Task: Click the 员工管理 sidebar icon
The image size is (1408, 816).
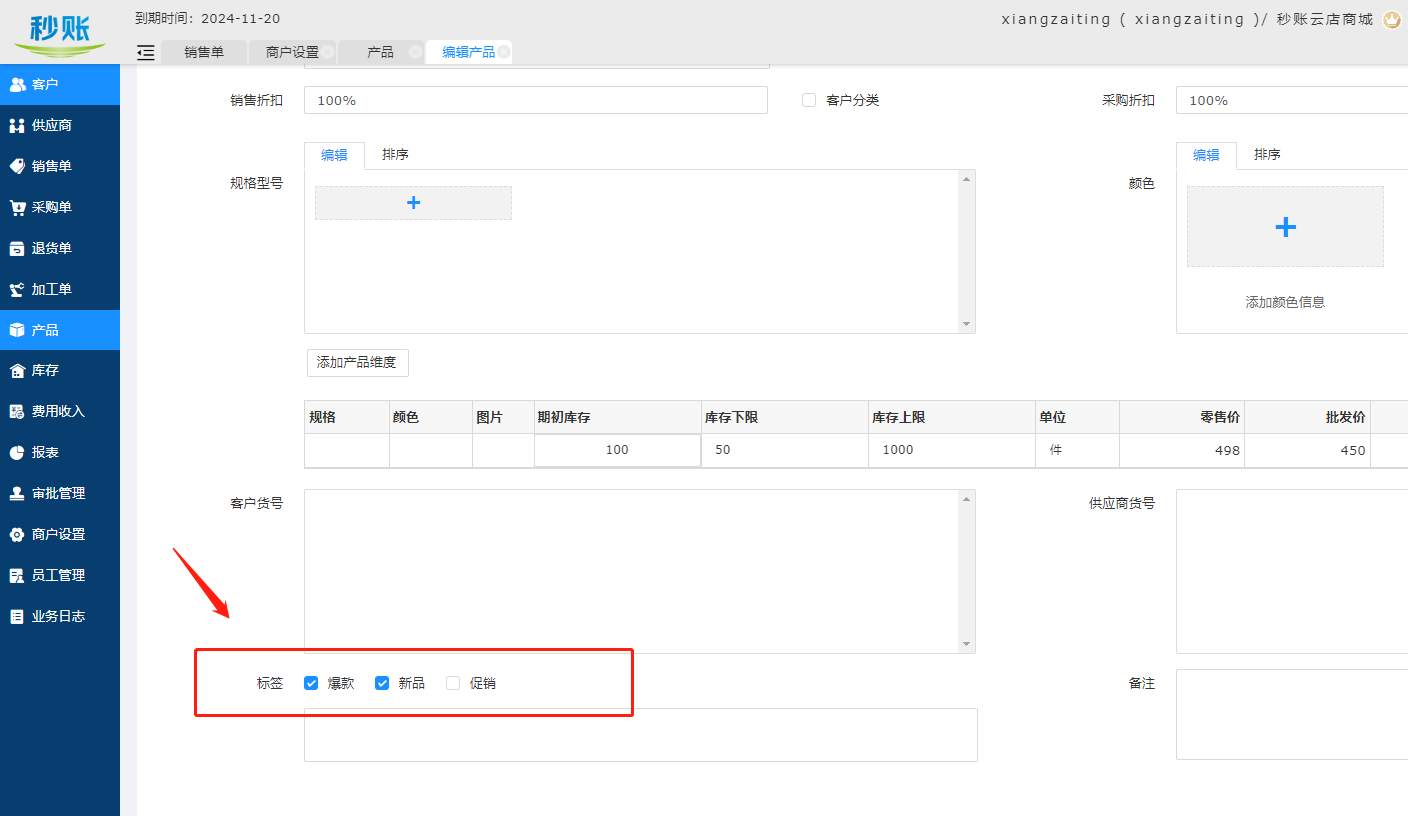Action: coord(17,576)
